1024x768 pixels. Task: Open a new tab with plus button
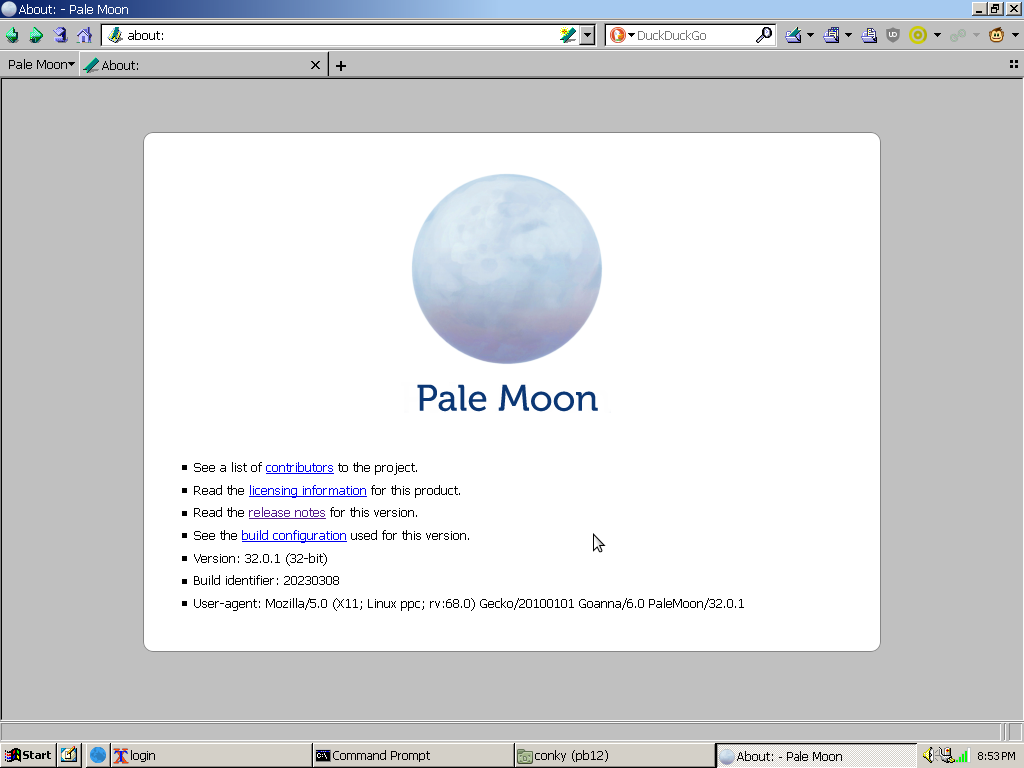341,65
